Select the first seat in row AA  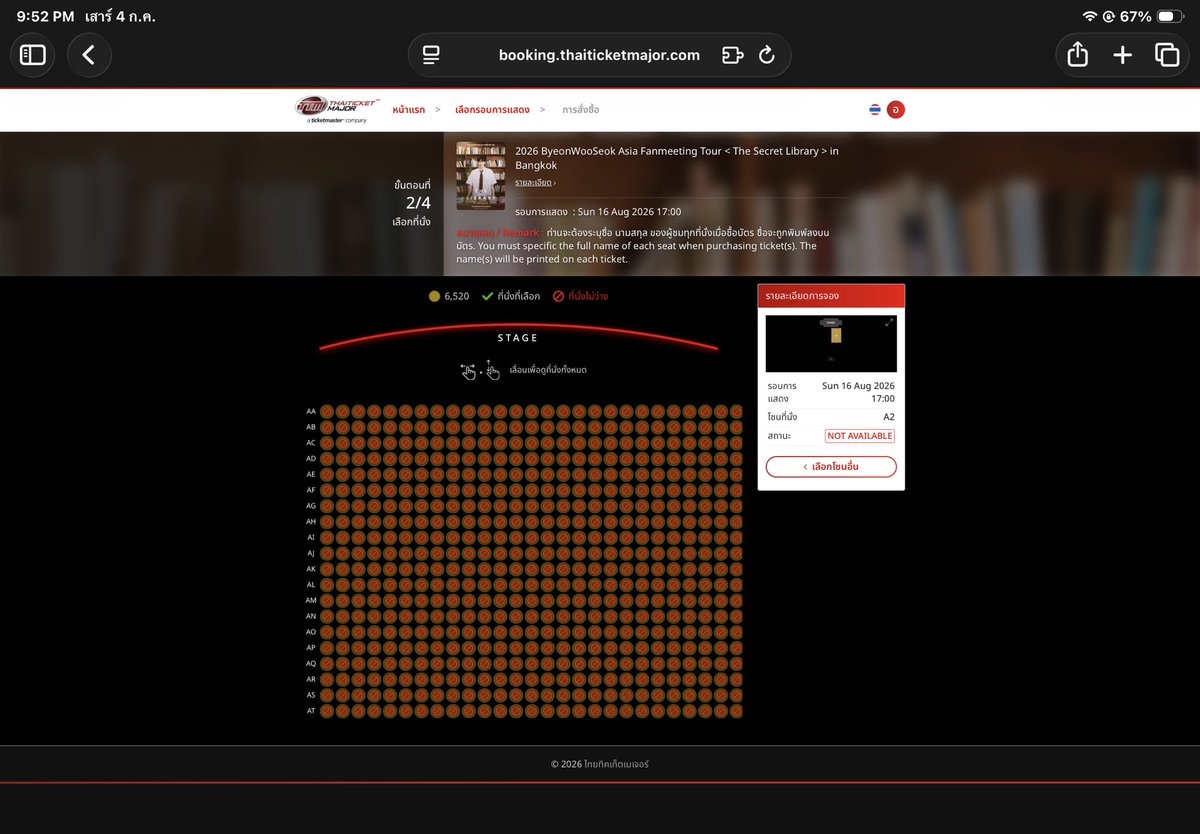tap(327, 411)
